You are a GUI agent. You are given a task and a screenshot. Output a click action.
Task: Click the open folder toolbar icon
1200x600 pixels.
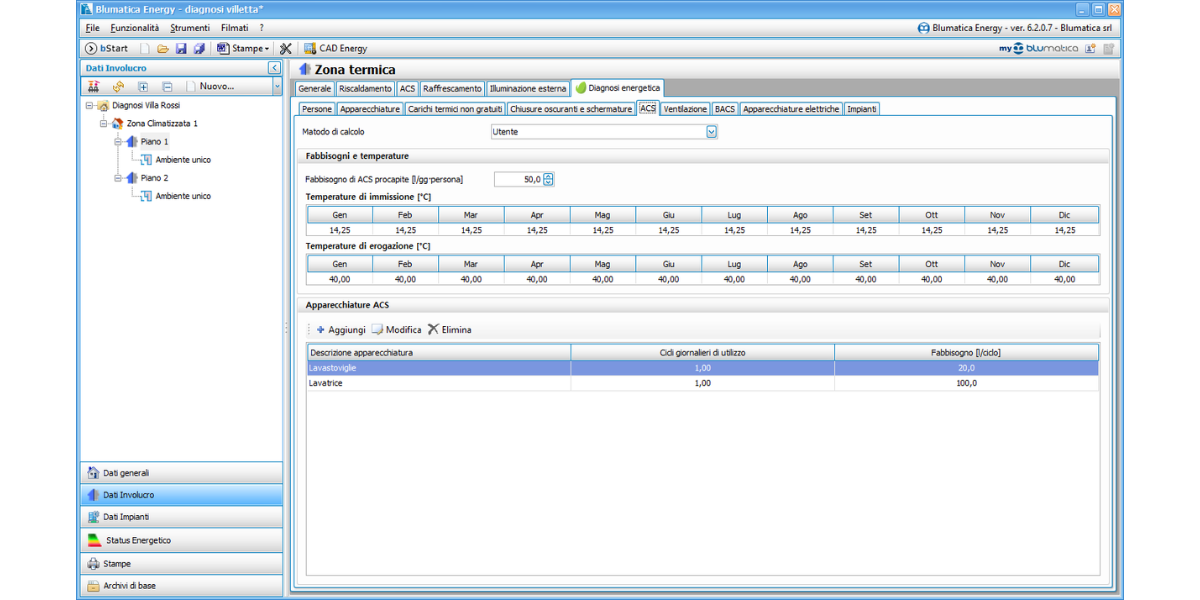click(x=163, y=48)
